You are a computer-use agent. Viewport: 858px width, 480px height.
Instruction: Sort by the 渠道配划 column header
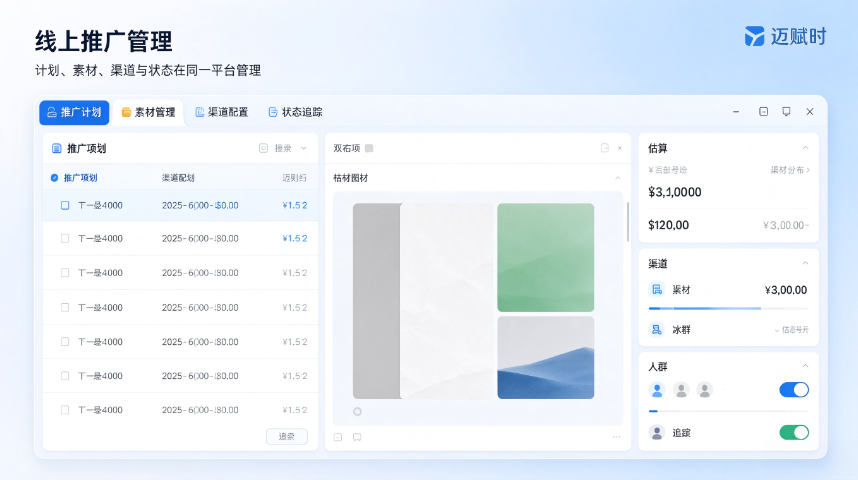(x=178, y=178)
